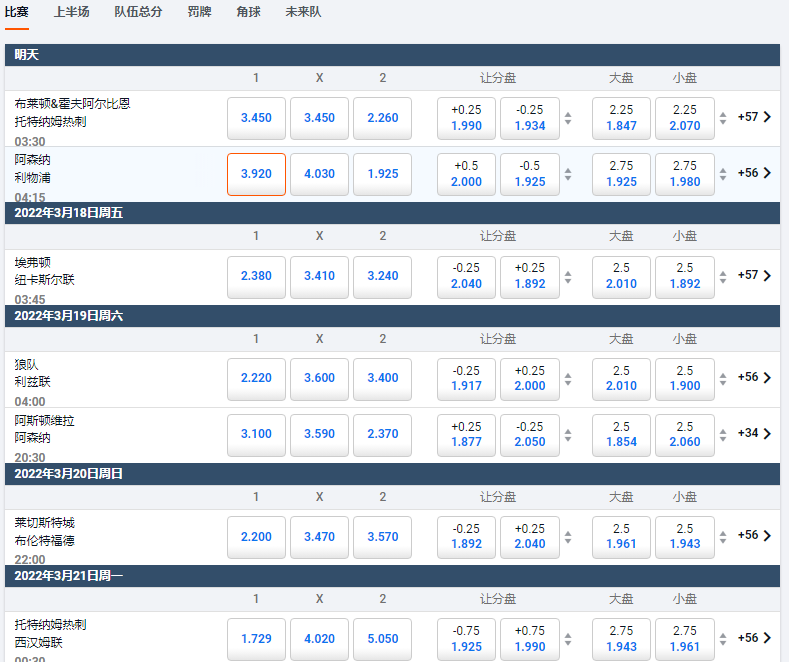This screenshot has width=789, height=662.
Task: Change over/under line for 阿斯顿维拉 match
Action: (723, 435)
